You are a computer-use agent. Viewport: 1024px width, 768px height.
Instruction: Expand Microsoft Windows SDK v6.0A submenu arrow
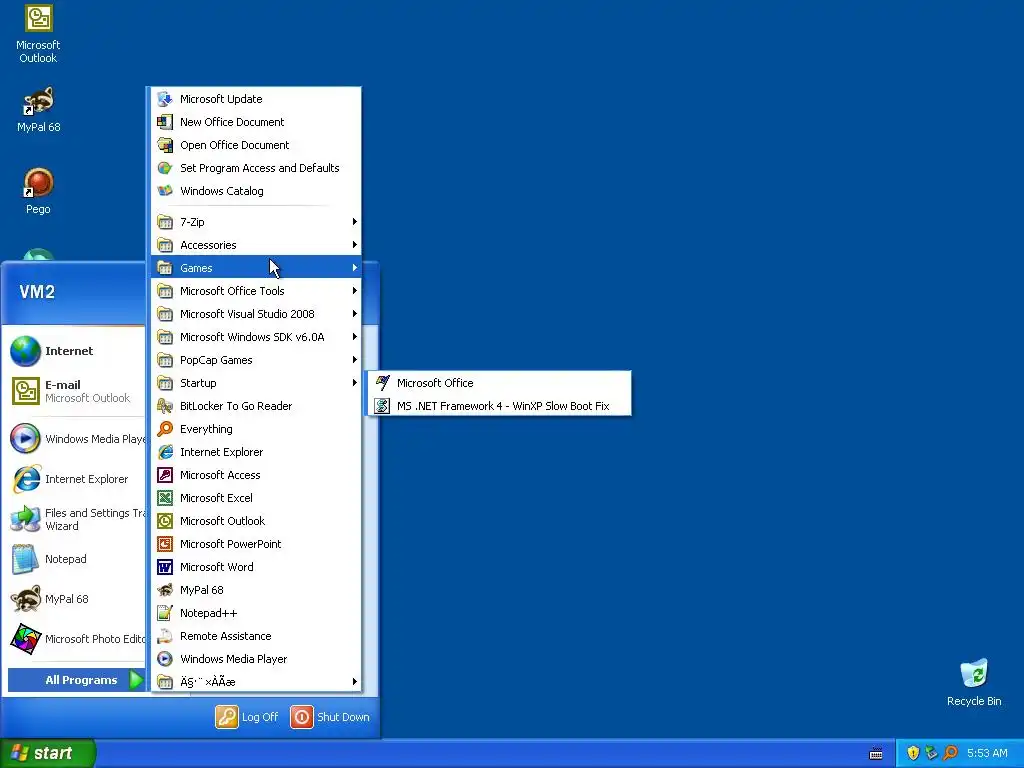[x=355, y=336]
